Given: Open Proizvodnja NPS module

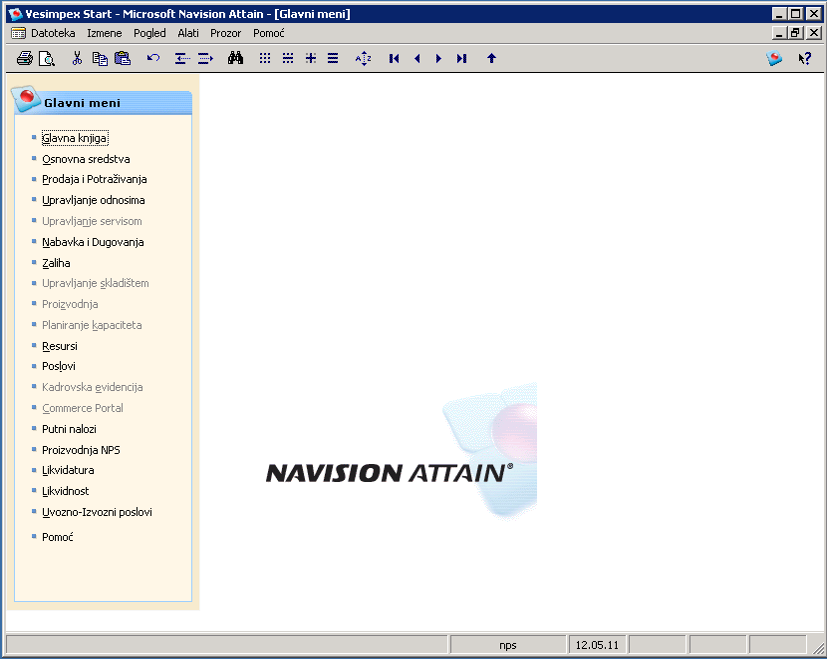Looking at the screenshot, I should (81, 450).
